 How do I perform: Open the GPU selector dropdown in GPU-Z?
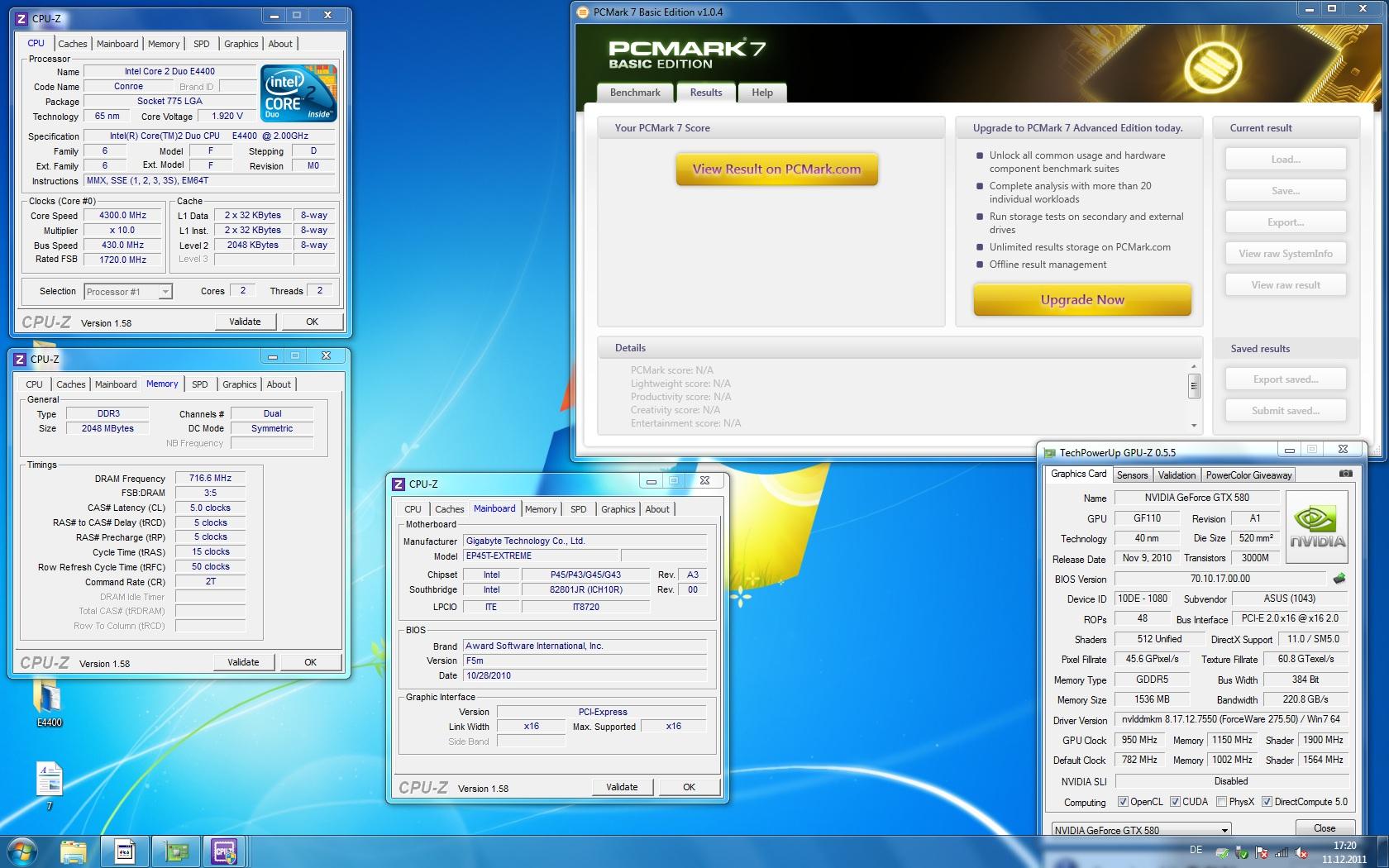(1141, 830)
